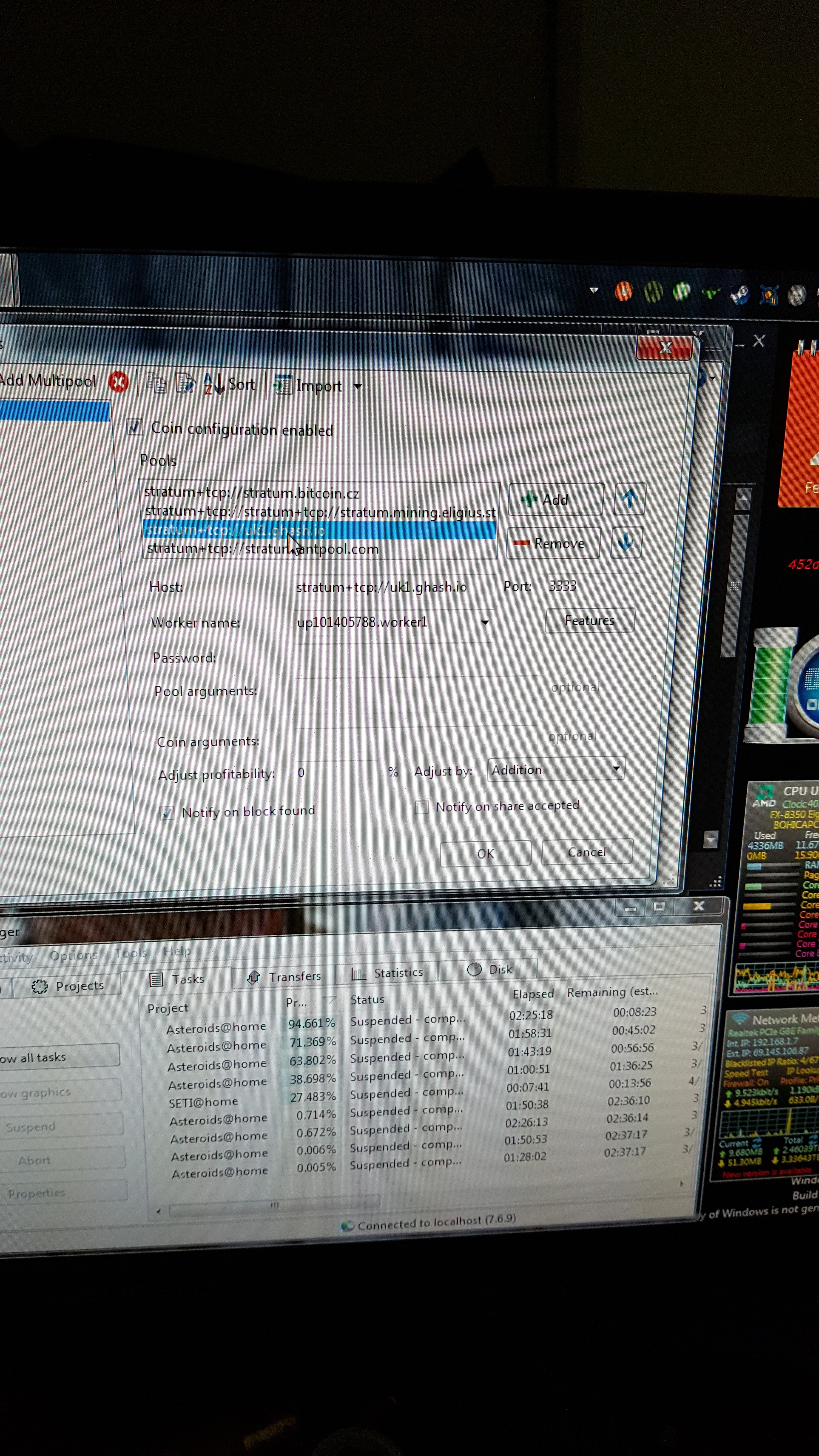This screenshot has height=1456, width=819.
Task: Expand the Adjust by Addition dropdown
Action: point(616,769)
